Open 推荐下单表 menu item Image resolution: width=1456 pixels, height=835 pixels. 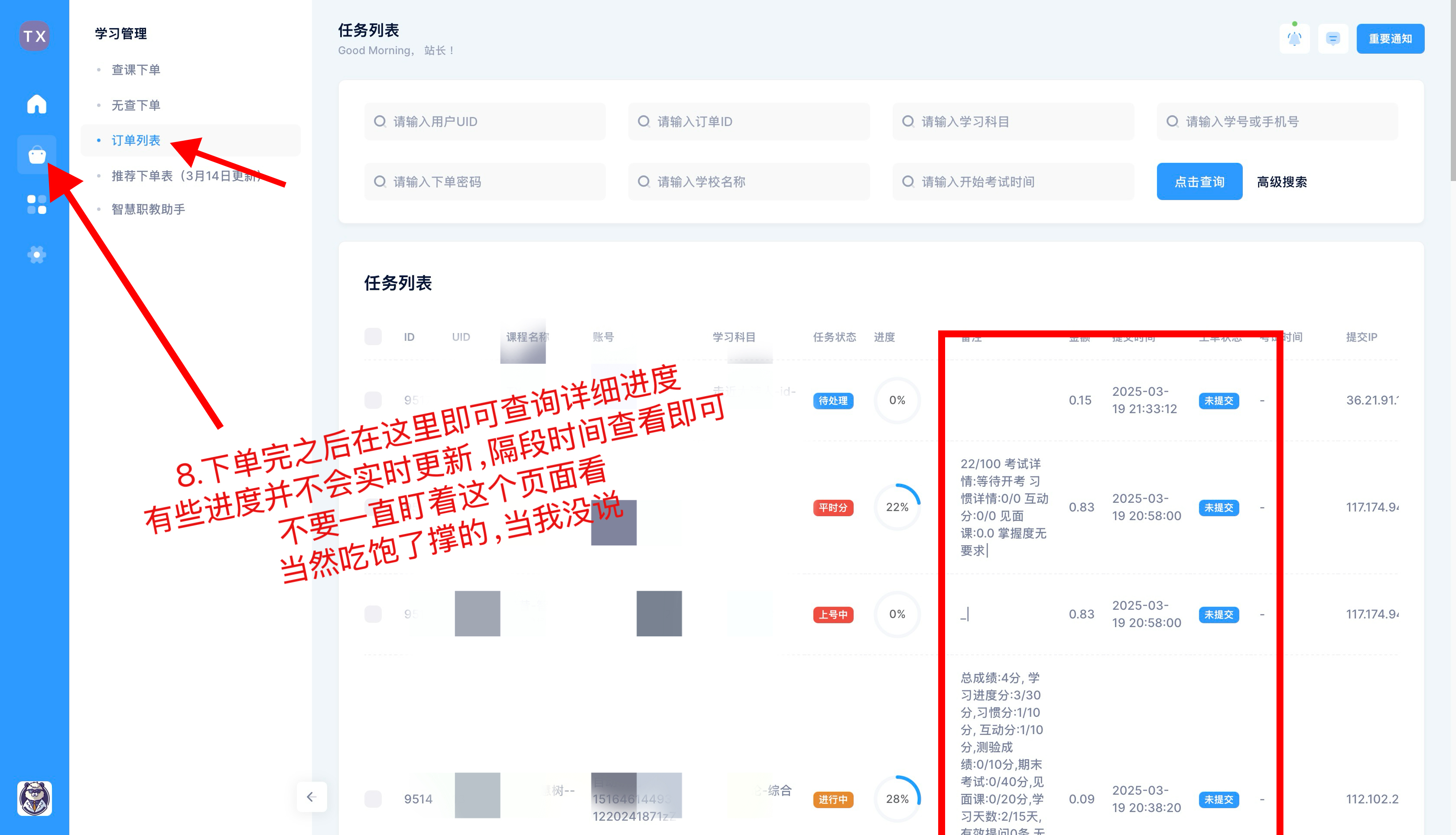coord(188,175)
